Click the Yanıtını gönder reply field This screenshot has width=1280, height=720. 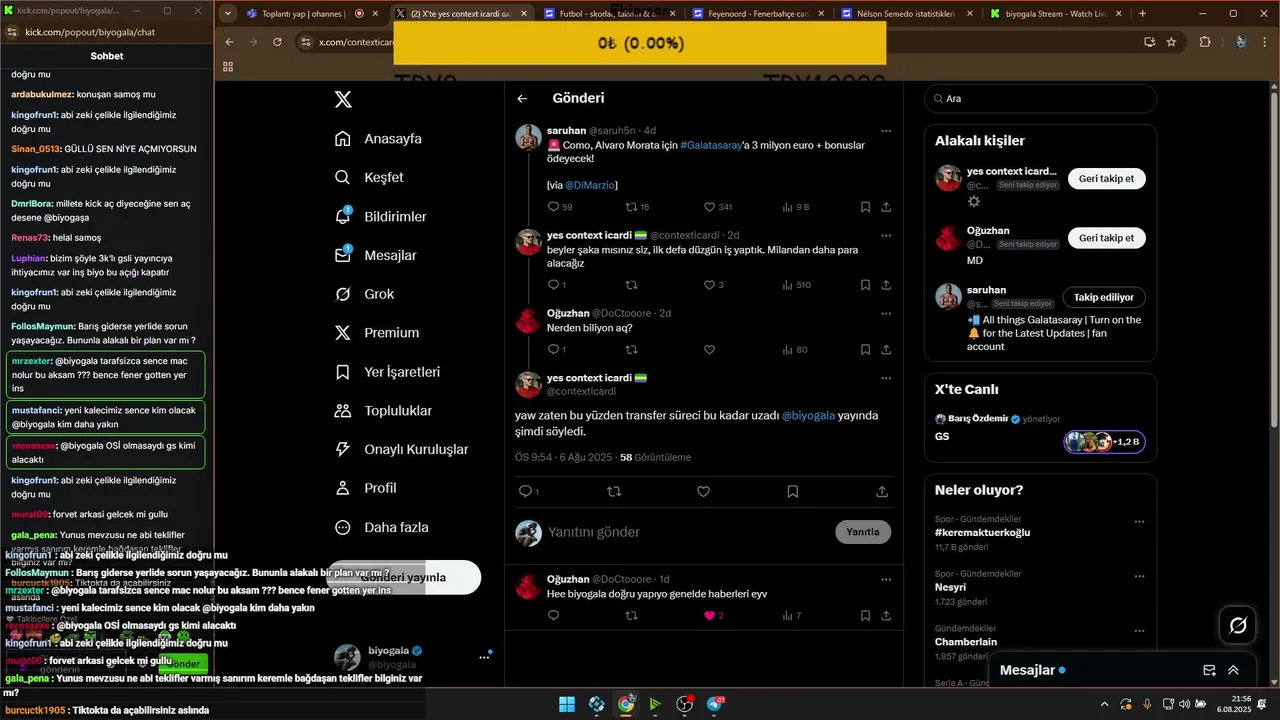tap(685, 532)
